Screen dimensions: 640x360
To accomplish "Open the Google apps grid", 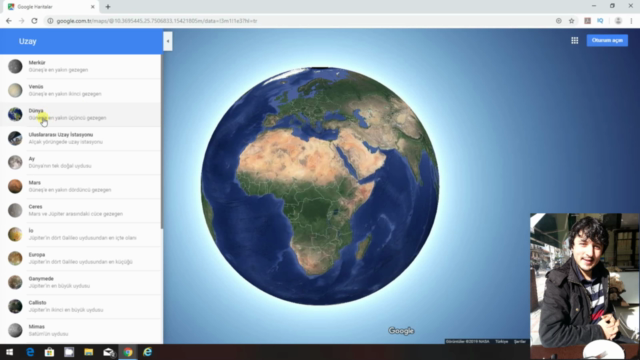I will [x=575, y=40].
